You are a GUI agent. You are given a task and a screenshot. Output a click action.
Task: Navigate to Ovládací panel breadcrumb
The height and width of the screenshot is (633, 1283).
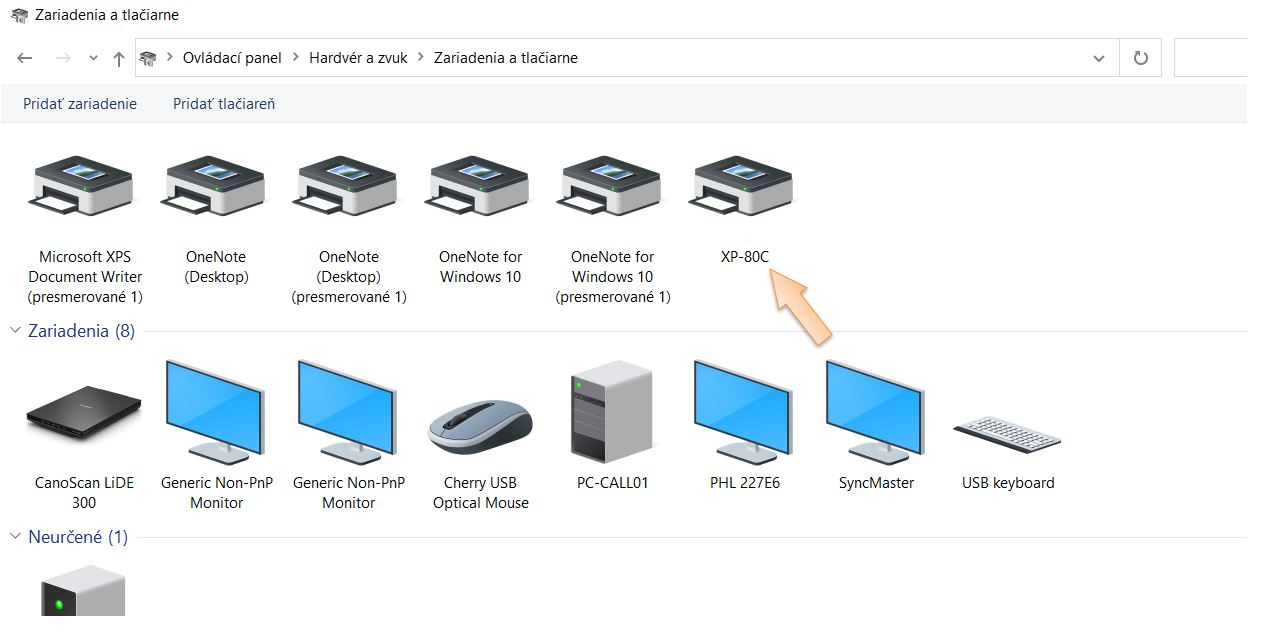tap(232, 58)
